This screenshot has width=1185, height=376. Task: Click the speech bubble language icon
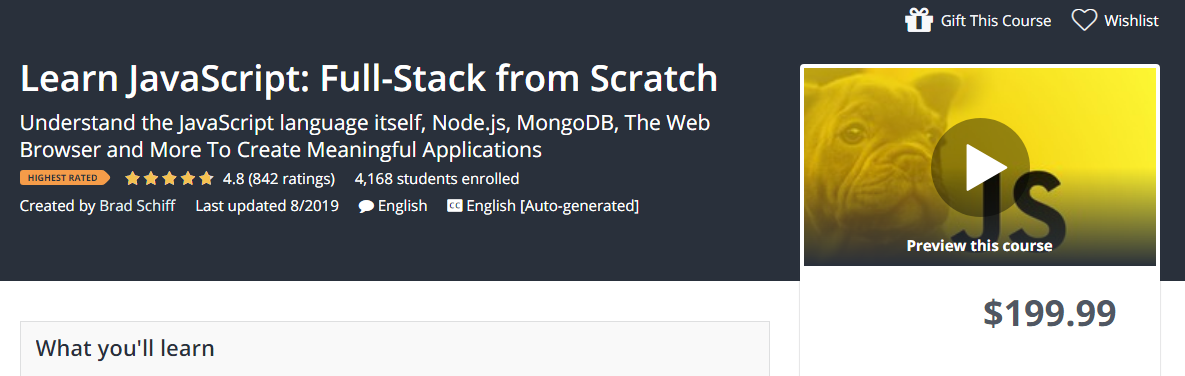366,206
